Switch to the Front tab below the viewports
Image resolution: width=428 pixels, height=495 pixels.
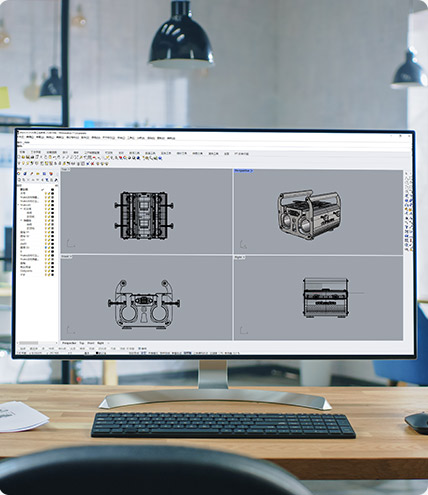click(91, 343)
